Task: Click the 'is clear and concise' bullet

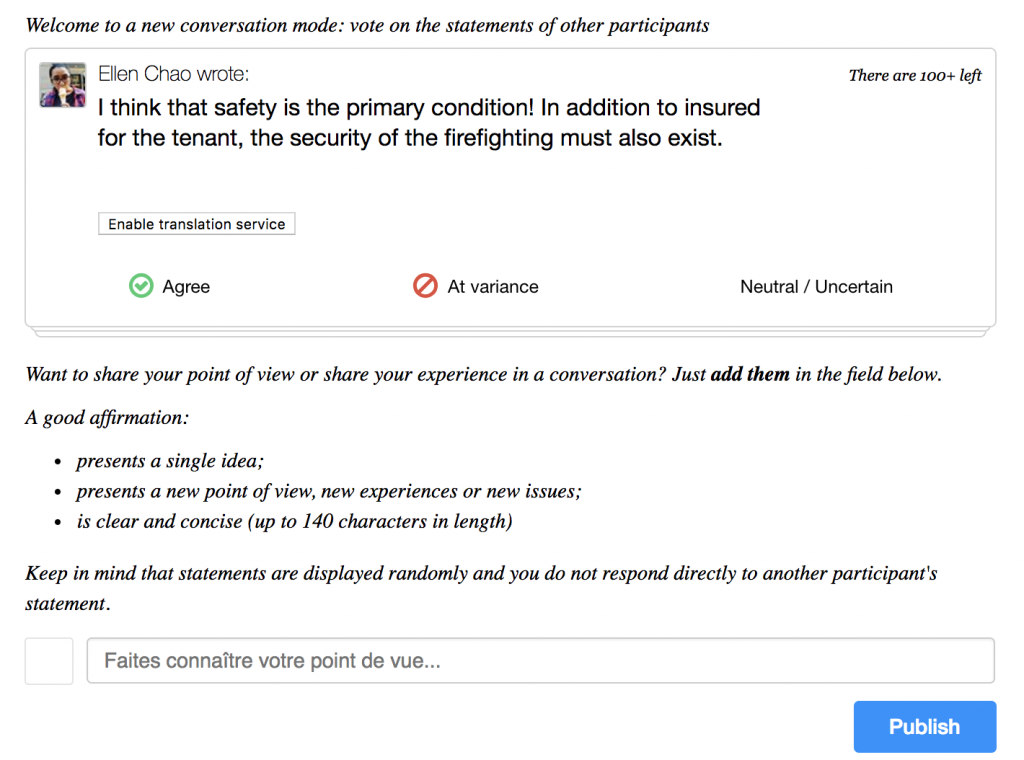Action: [294, 521]
